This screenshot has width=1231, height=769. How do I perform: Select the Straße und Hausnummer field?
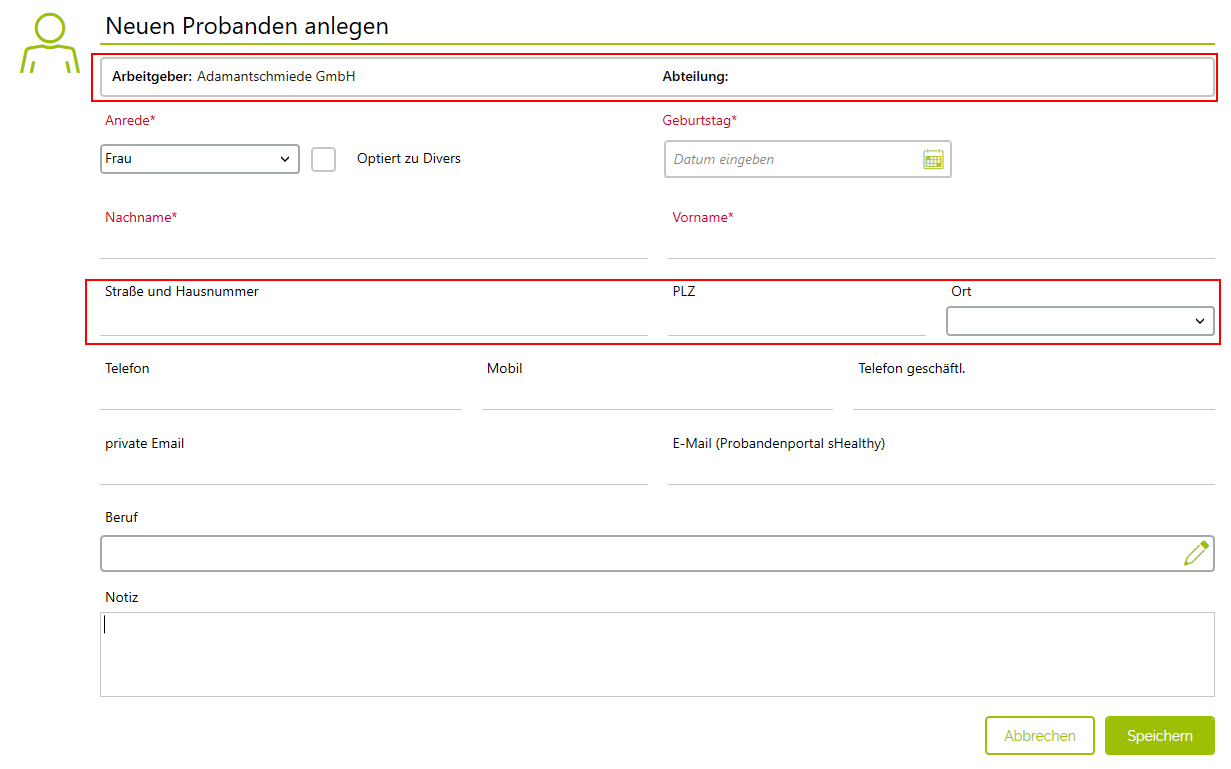point(374,321)
